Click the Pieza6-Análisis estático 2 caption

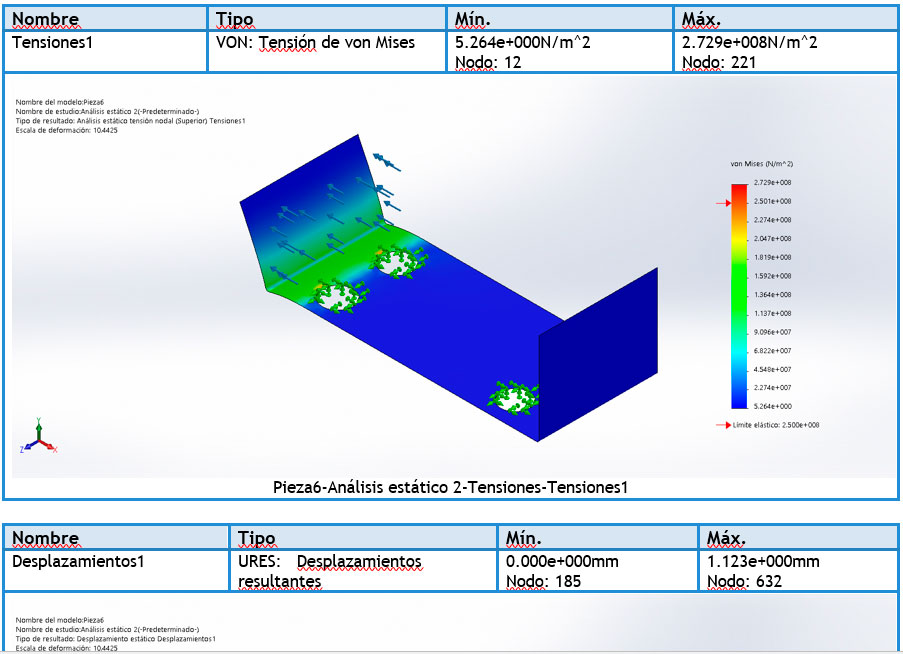coord(450,487)
